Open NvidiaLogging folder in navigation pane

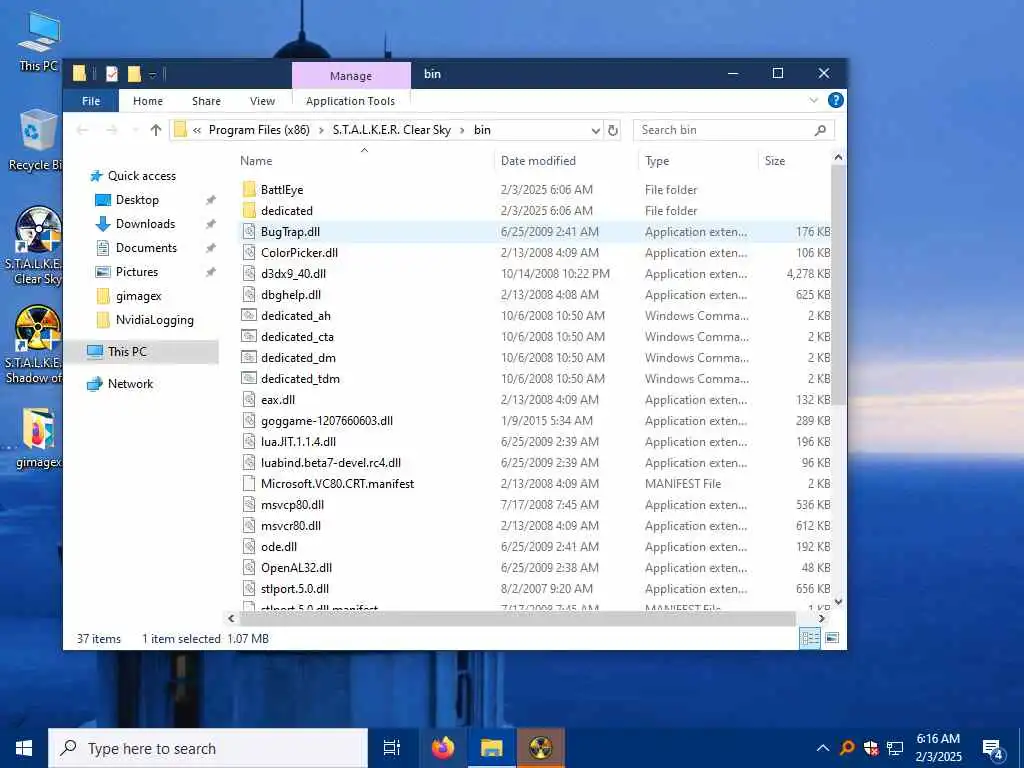154,320
